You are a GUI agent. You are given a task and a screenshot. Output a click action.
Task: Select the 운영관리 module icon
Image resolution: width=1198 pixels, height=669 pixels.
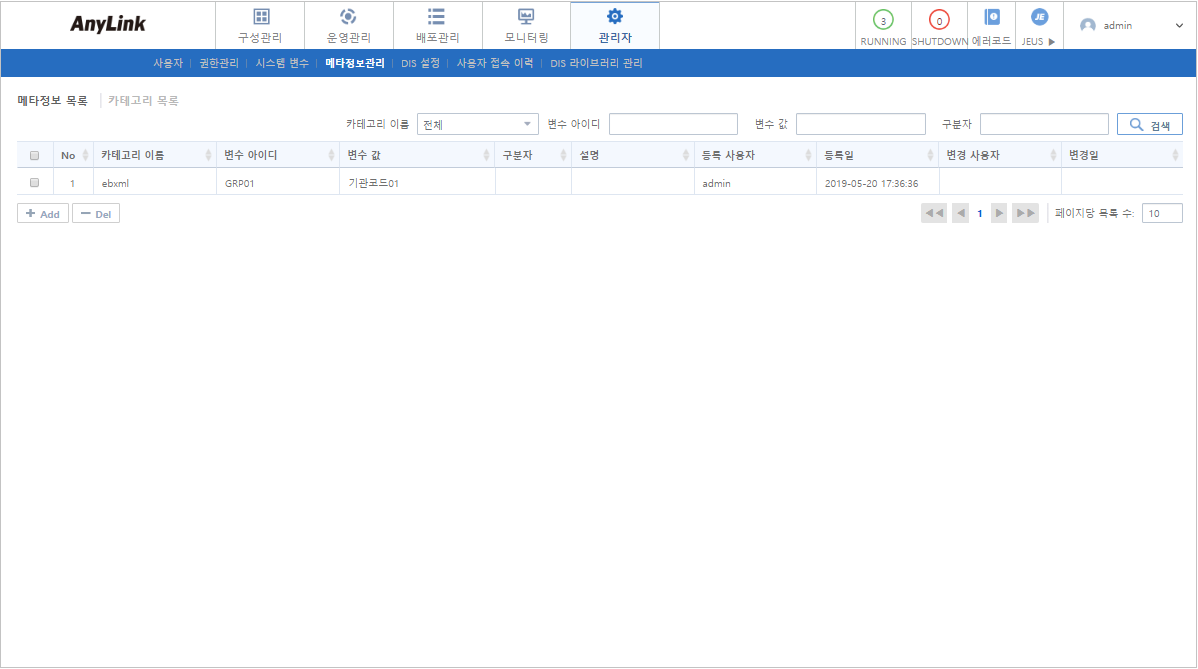click(350, 25)
